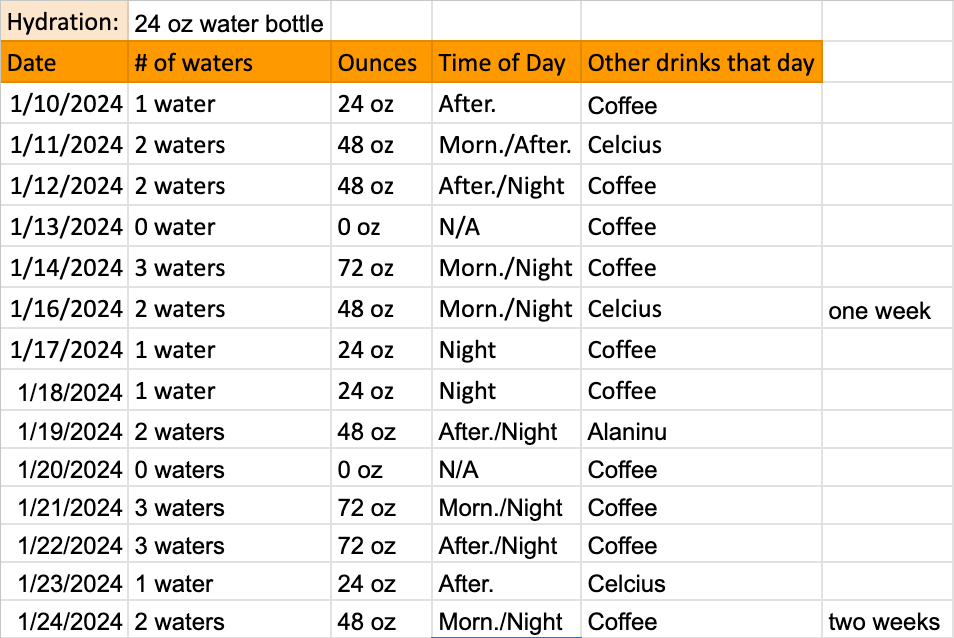This screenshot has width=954, height=638.
Task: Select the Date column header
Action: [64, 63]
